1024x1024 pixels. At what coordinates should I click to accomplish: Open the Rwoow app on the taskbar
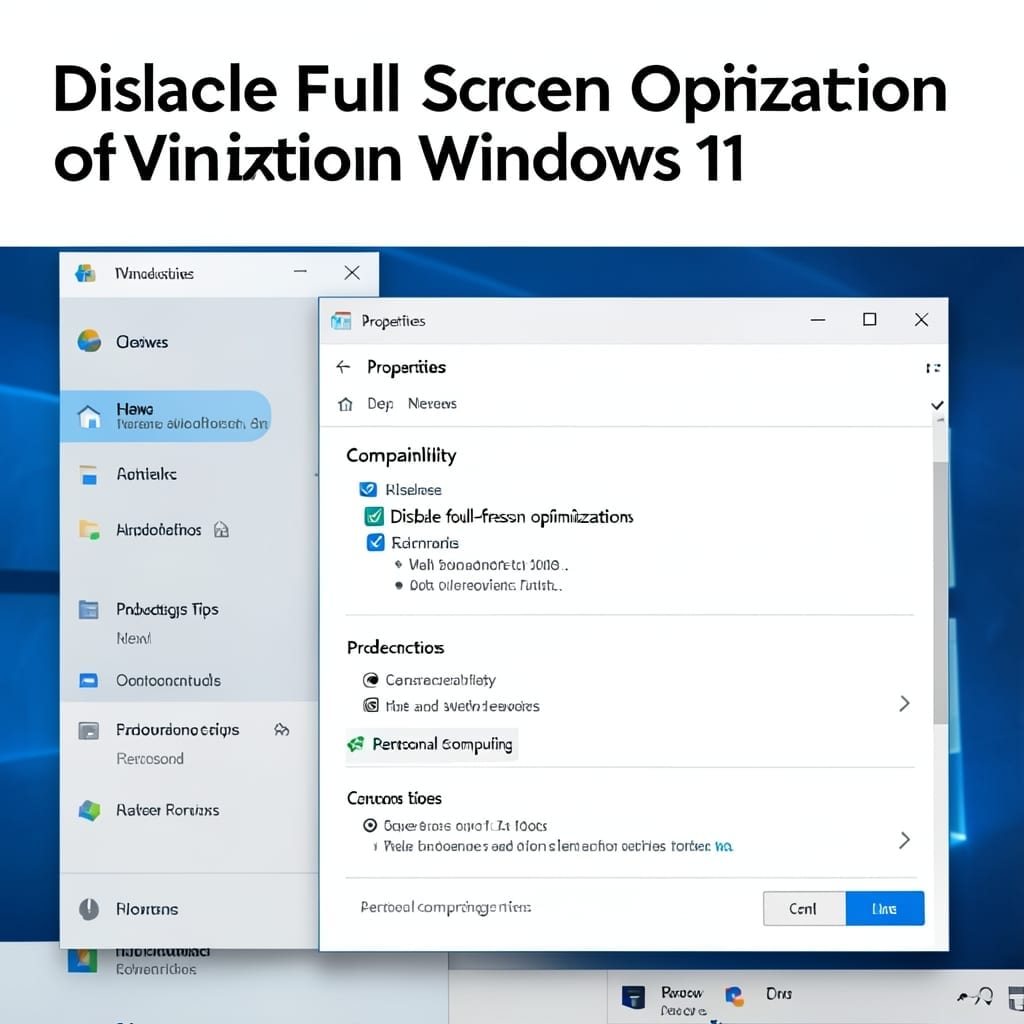(x=632, y=997)
